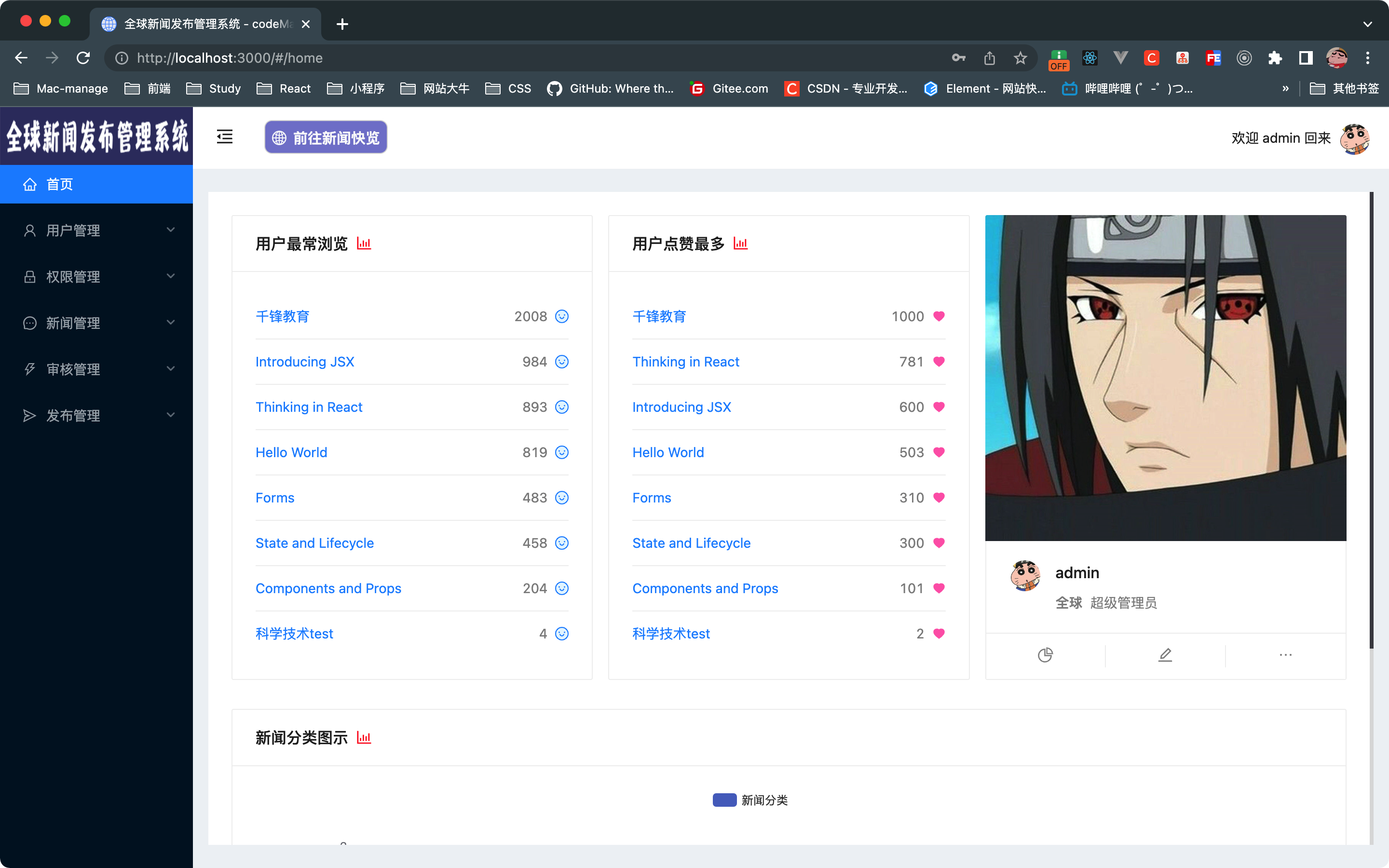The image size is (1389, 868).
Task: Expand the 权限管理 menu
Action: [96, 277]
